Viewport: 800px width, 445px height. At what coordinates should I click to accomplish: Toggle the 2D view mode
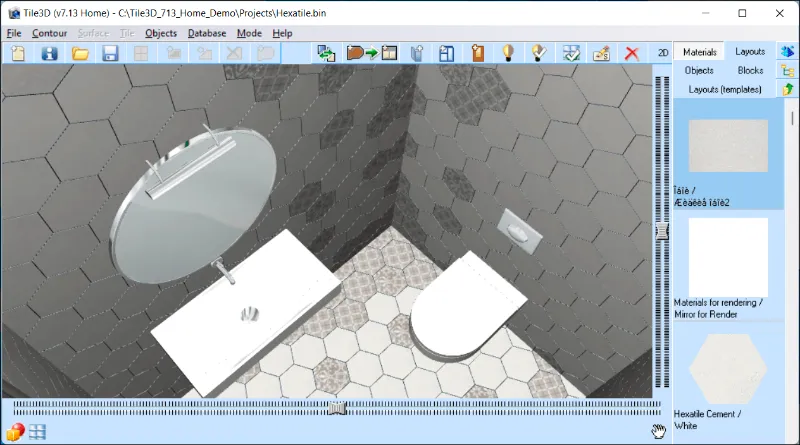[662, 53]
